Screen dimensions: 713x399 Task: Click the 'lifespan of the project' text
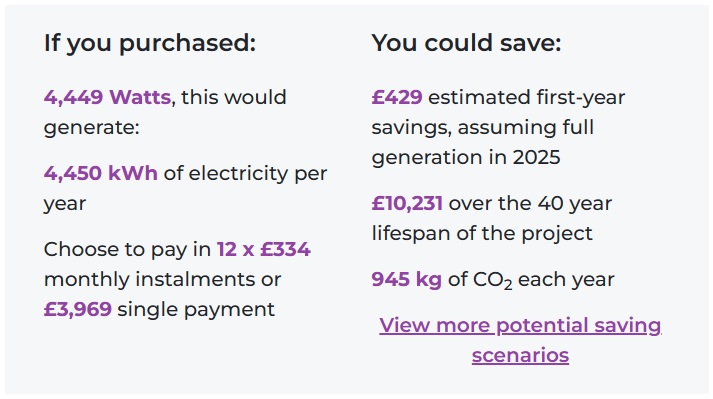click(x=482, y=233)
